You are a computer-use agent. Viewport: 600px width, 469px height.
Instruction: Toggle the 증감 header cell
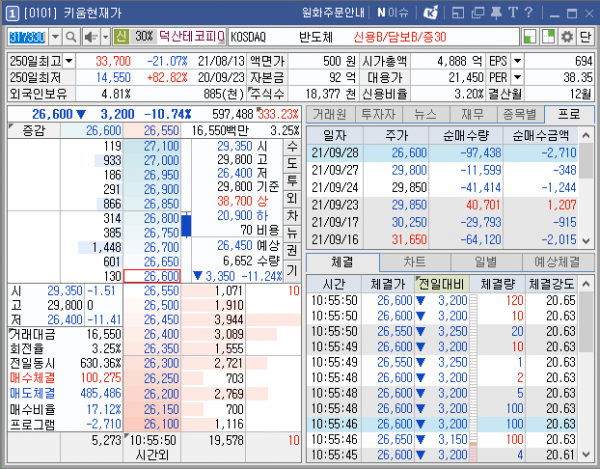click(x=34, y=131)
